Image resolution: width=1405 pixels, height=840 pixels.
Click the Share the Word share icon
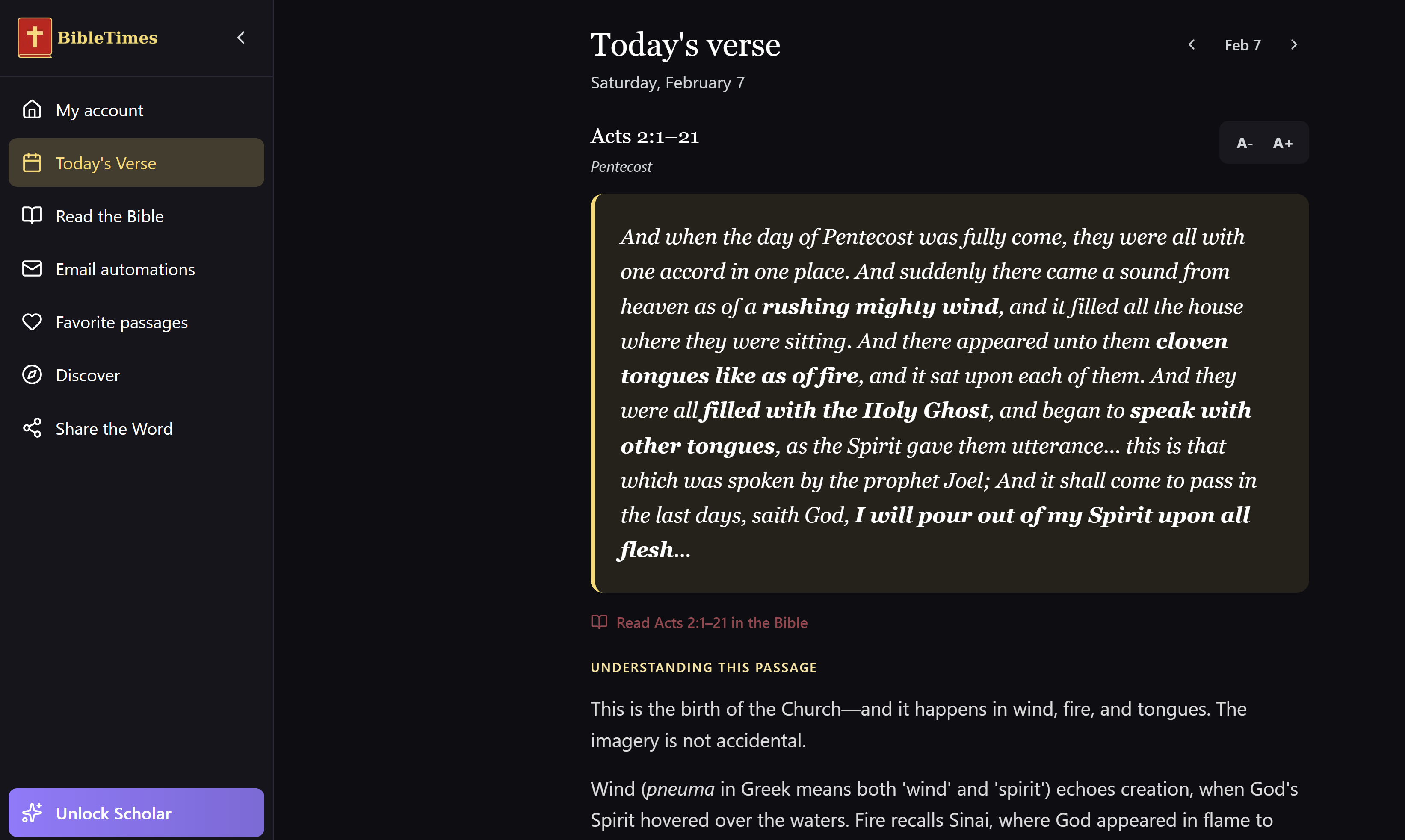coord(32,428)
